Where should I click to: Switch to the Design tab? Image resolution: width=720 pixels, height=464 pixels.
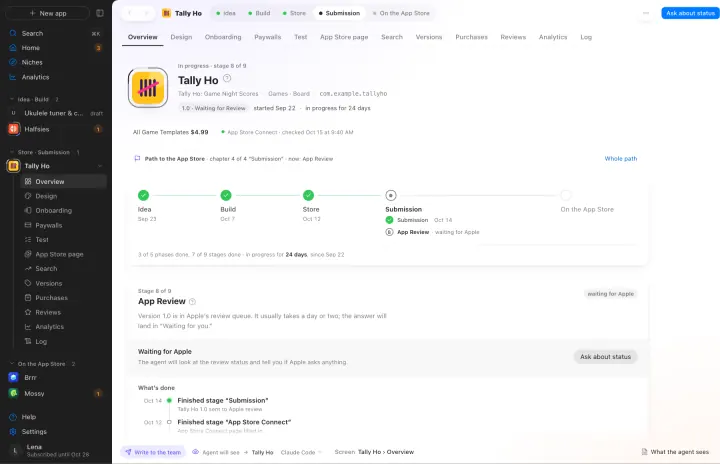coord(181,37)
